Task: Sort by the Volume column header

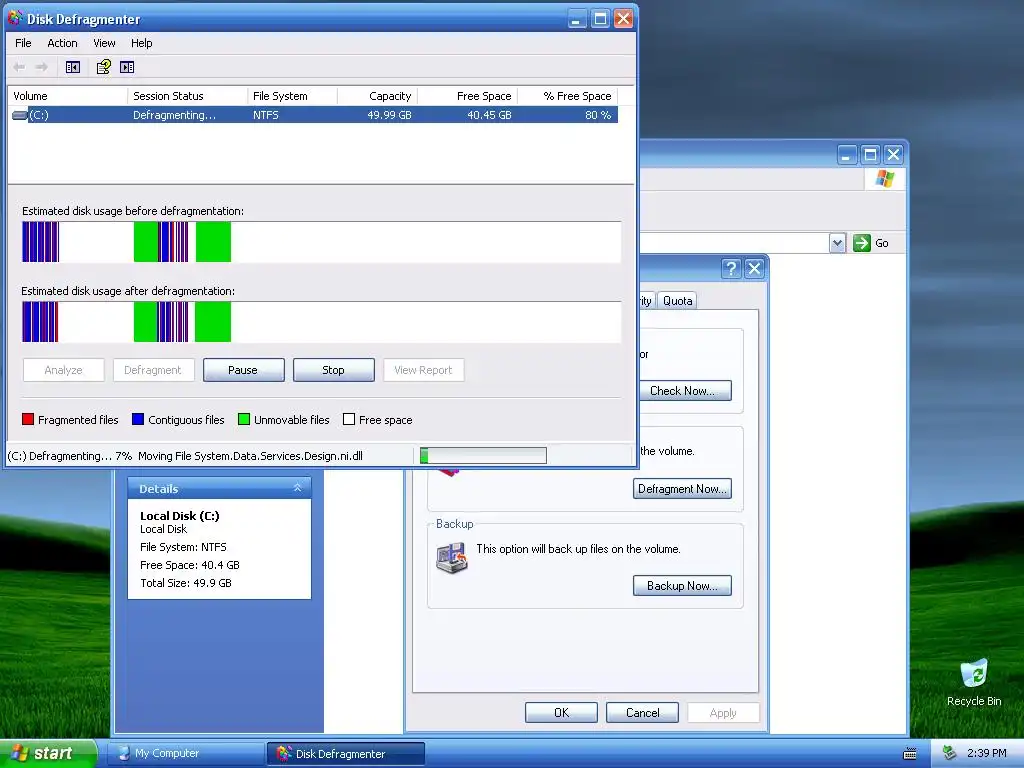Action: [68, 96]
